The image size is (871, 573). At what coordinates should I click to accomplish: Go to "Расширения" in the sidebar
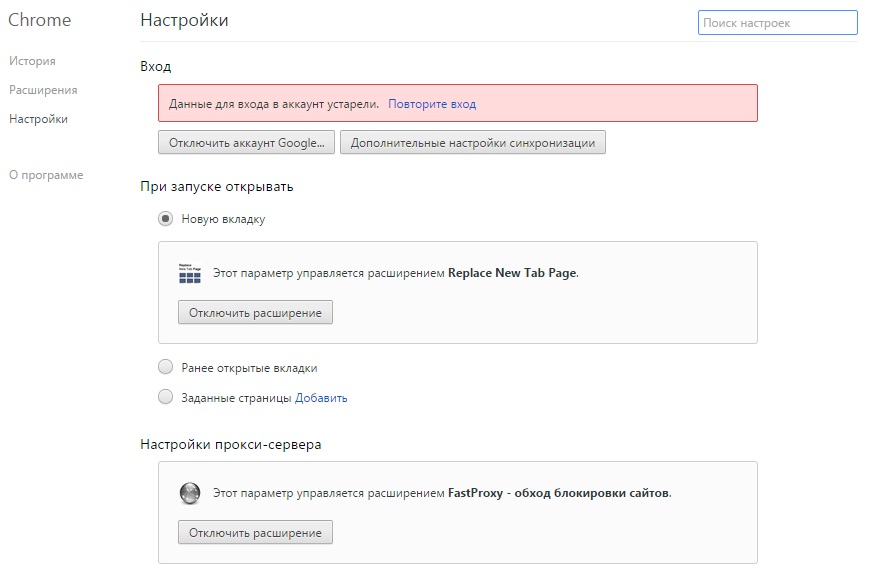pyautogui.click(x=43, y=90)
